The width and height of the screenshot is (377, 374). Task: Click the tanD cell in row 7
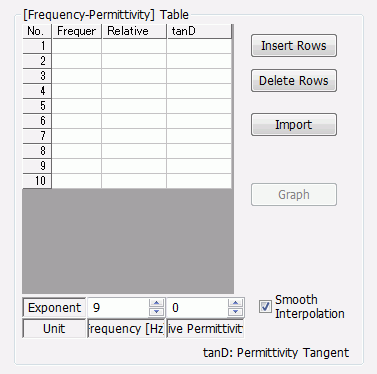pyautogui.click(x=199, y=136)
